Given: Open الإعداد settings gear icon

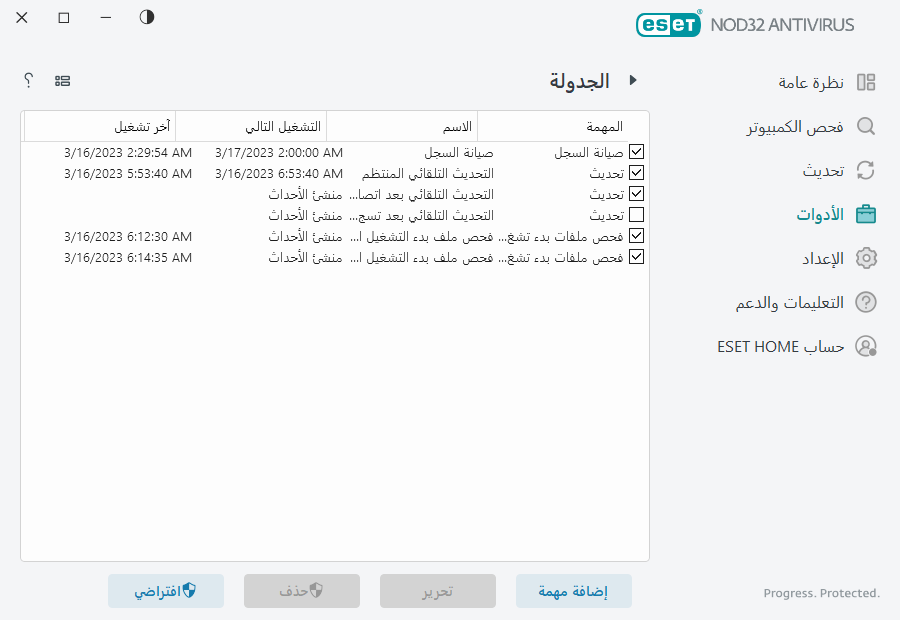Looking at the screenshot, I should (866, 258).
